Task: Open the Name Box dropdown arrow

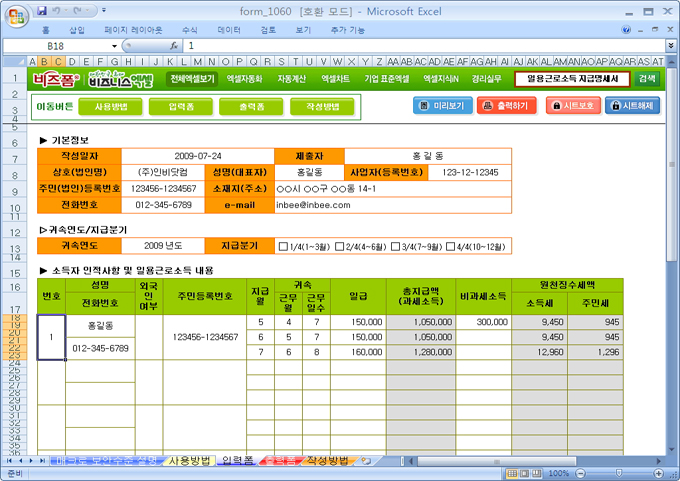Action: [x=114, y=46]
